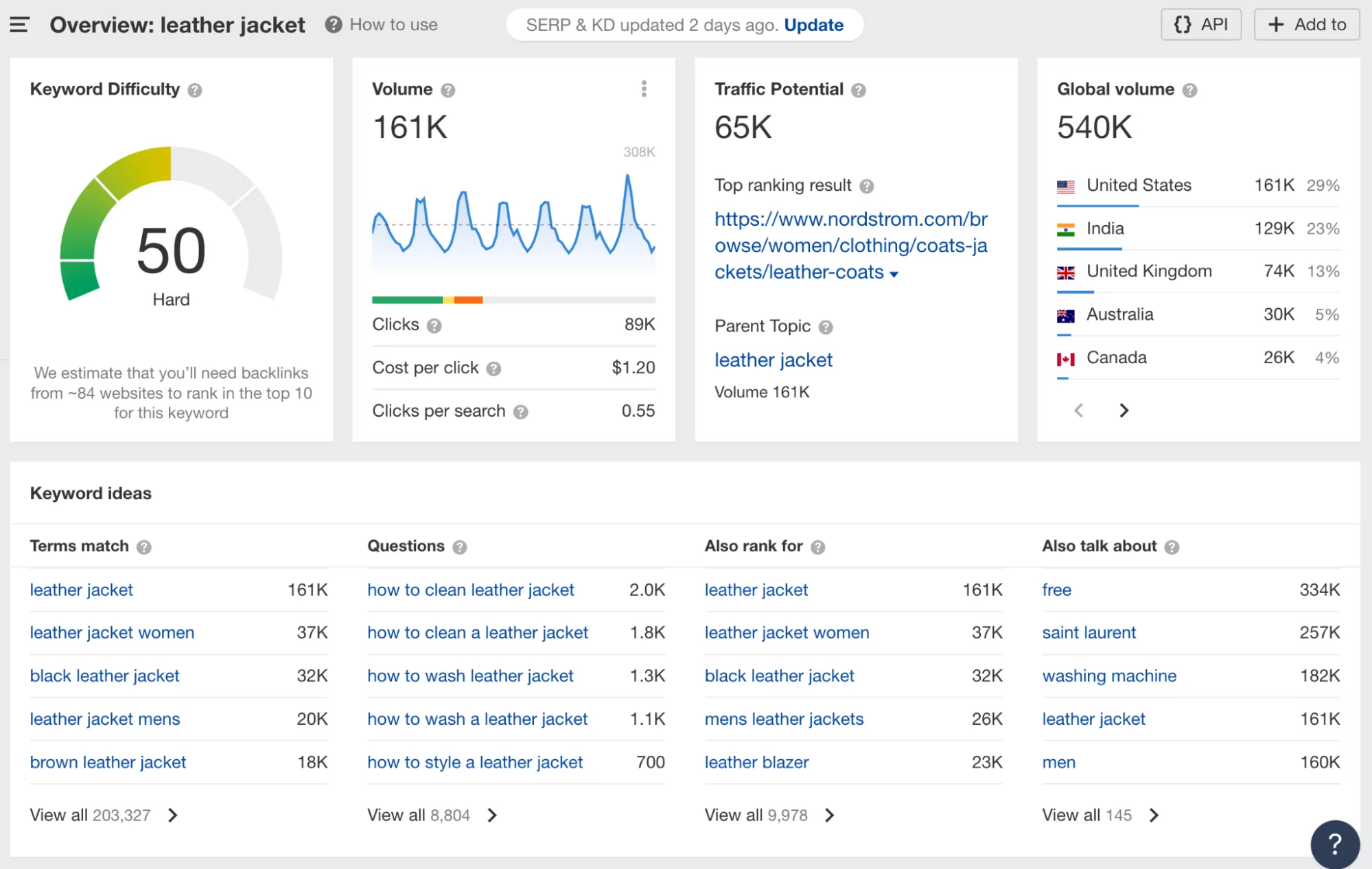Click the Clicks per search help icon

(x=522, y=411)
